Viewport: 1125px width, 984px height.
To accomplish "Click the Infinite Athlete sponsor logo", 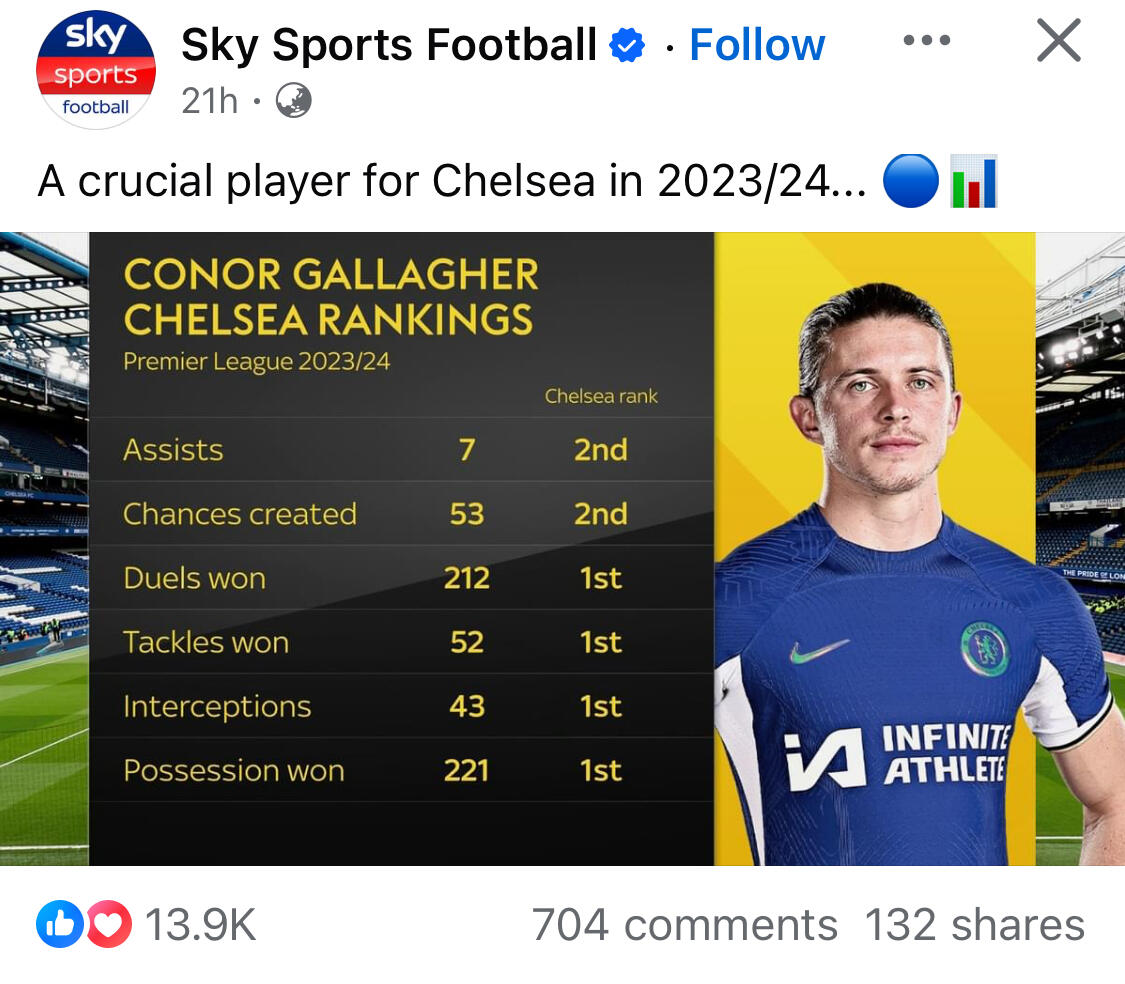I will point(896,757).
